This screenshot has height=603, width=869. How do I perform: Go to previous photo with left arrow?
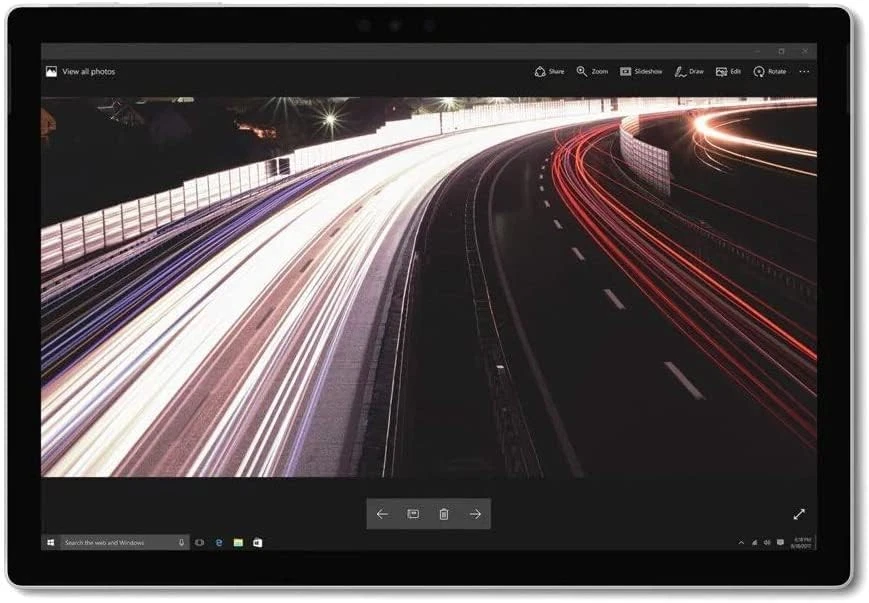(x=381, y=514)
